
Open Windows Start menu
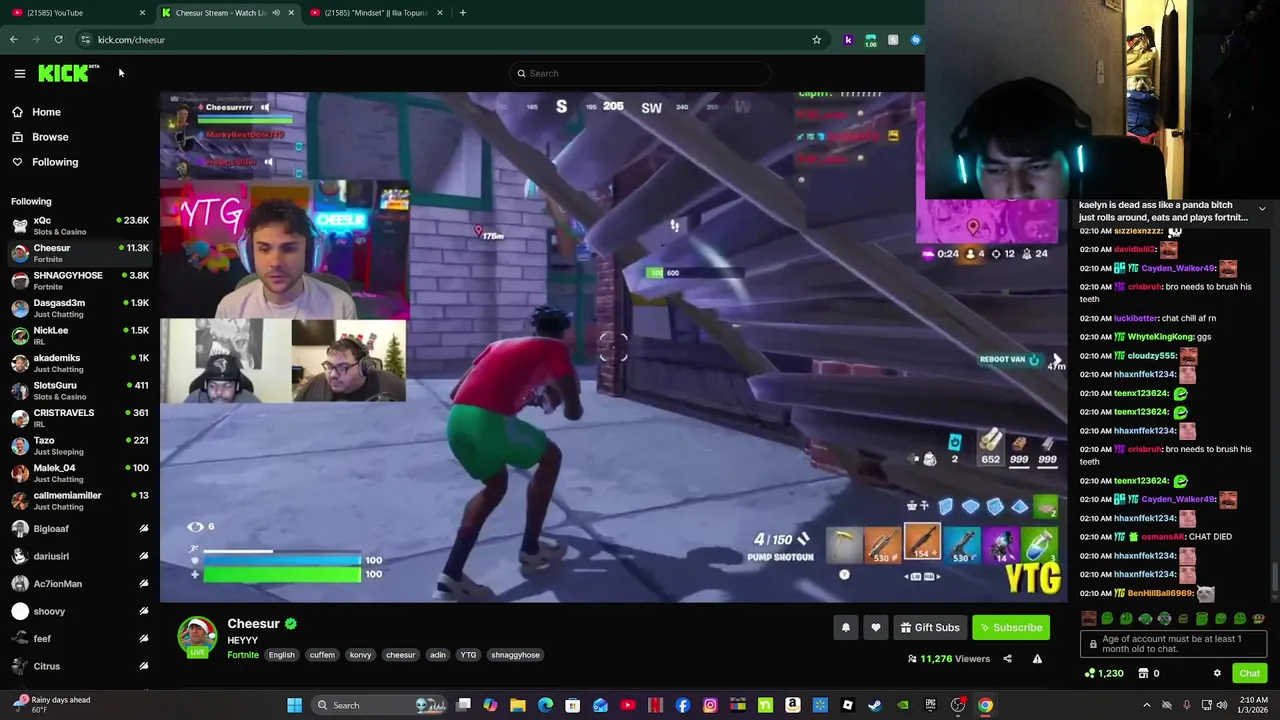(x=295, y=706)
